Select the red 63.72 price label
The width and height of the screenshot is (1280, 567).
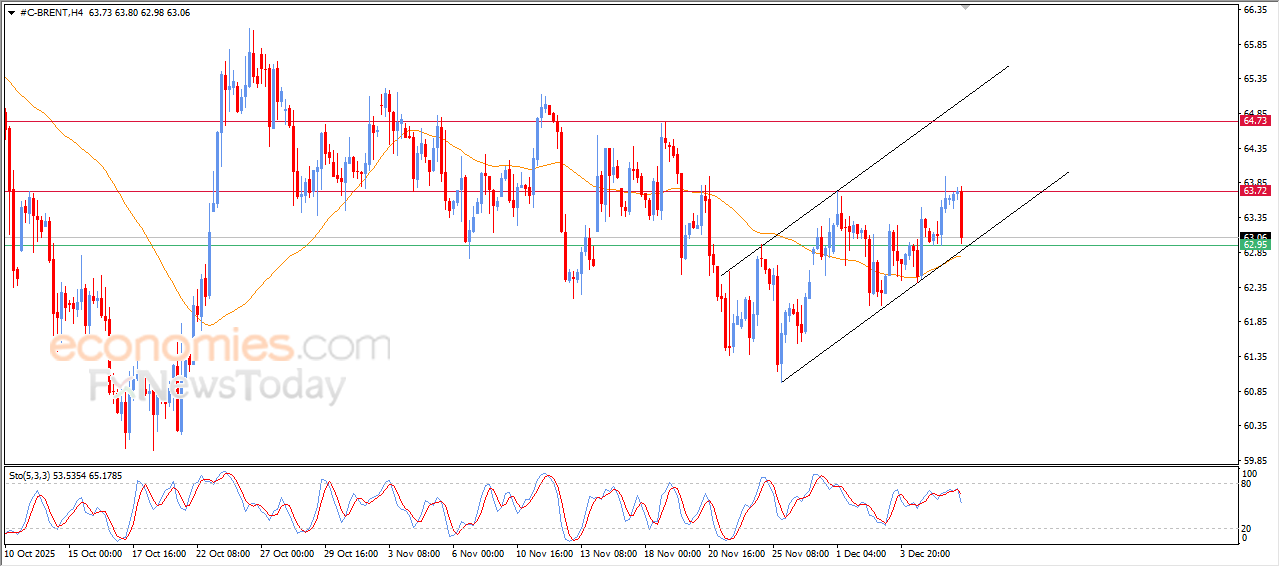[1254, 190]
